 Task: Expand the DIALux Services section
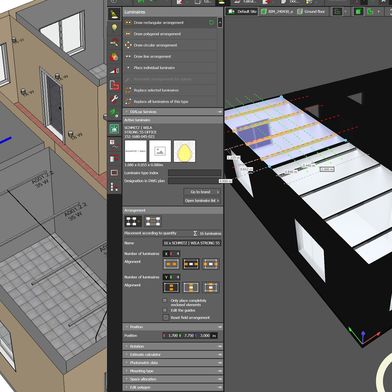pos(173,112)
